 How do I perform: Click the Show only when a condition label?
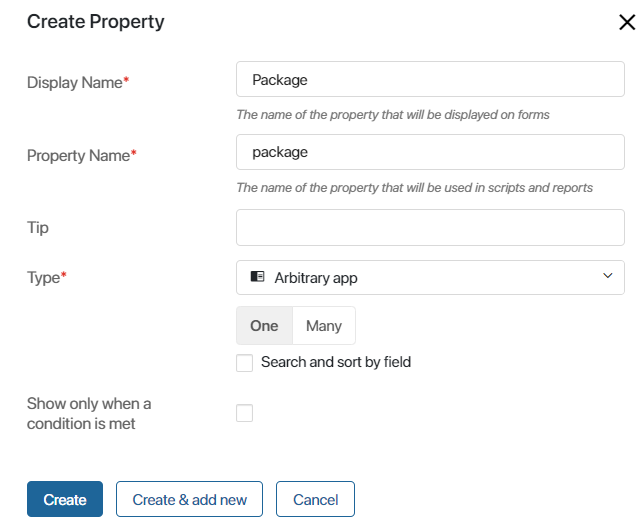(89, 413)
